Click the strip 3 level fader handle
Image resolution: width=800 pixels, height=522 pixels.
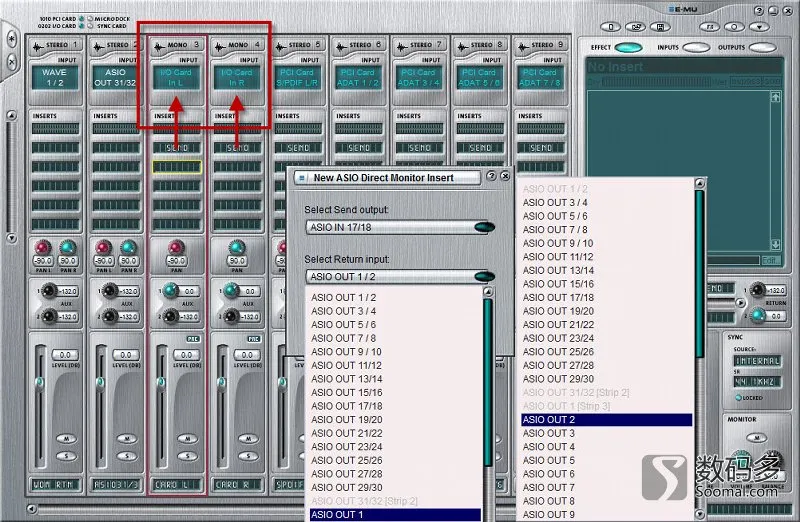tap(161, 382)
